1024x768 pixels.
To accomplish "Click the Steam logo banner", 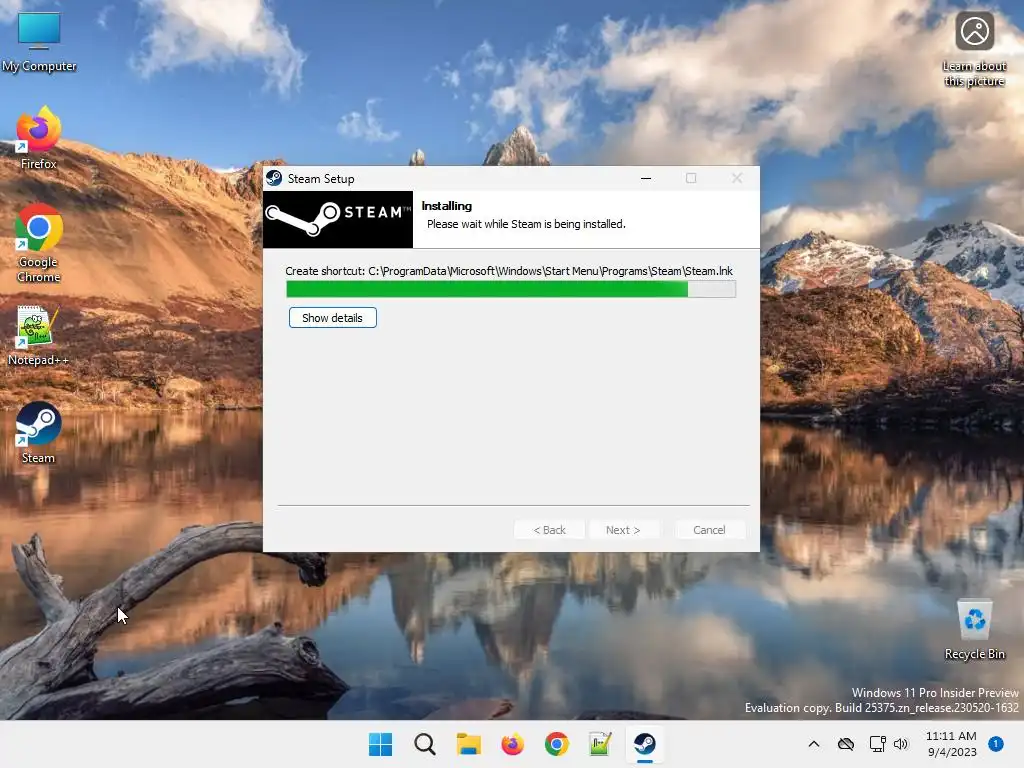I will (338, 219).
